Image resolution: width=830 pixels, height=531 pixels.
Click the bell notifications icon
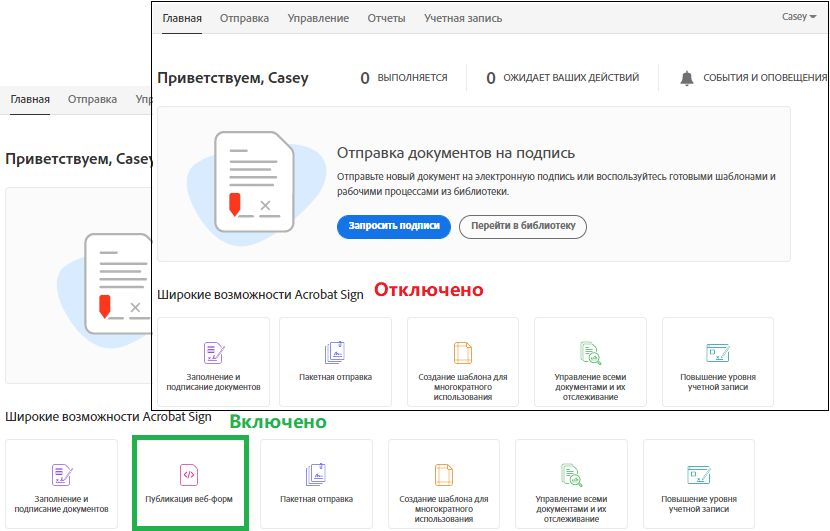pyautogui.click(x=687, y=78)
